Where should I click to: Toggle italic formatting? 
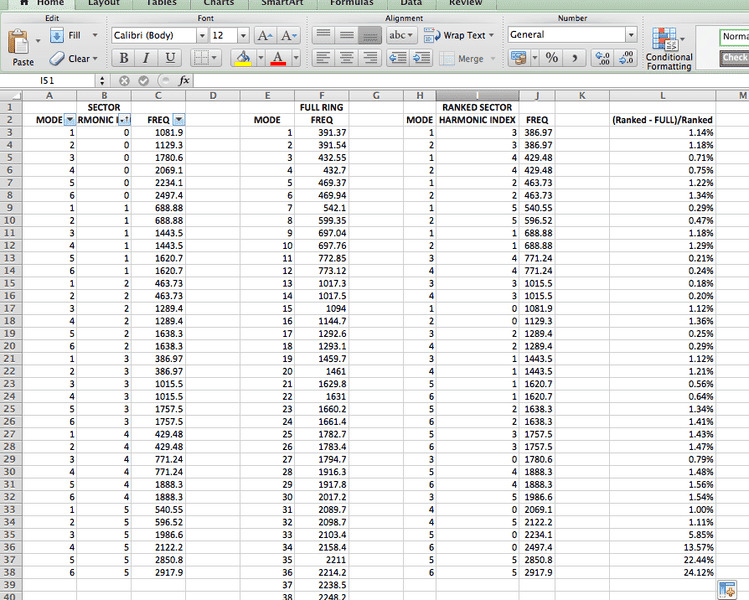[x=148, y=58]
